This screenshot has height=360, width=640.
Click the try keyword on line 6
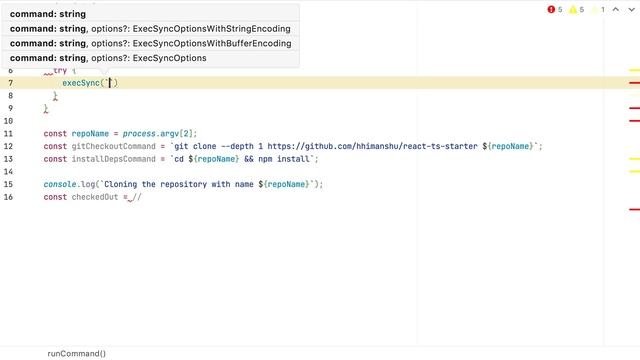click(x=60, y=71)
